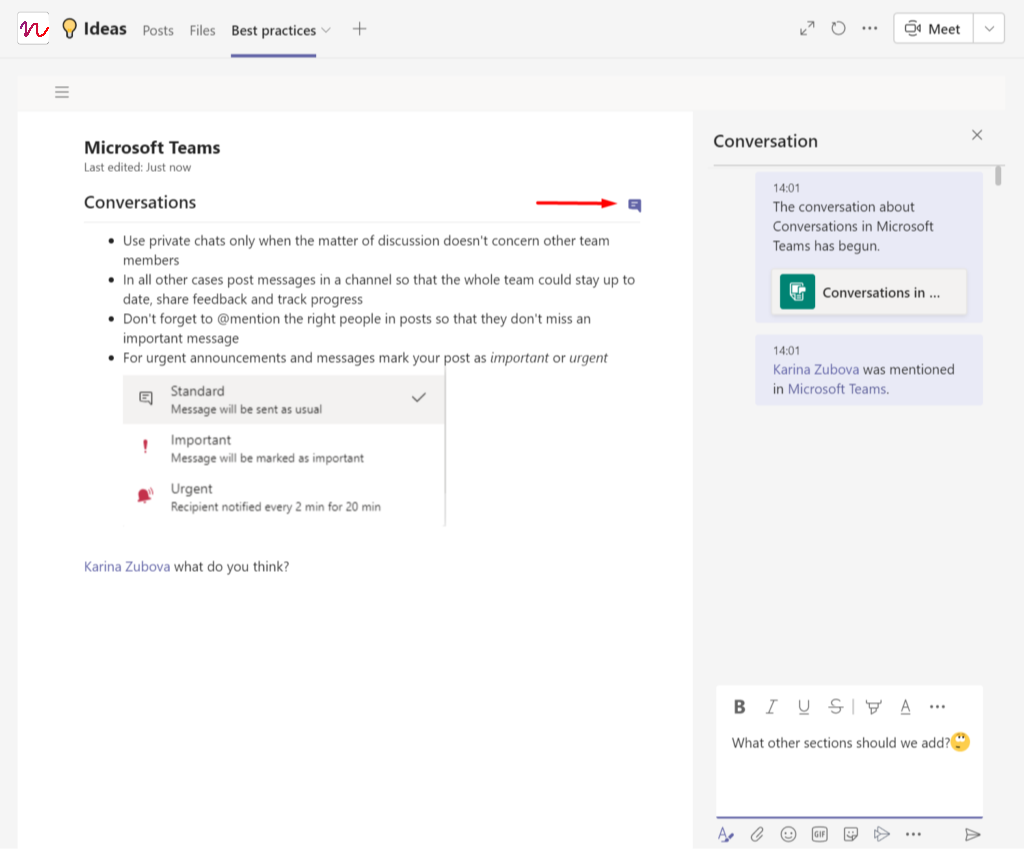
Task: Click the Standard message option image
Action: click(x=284, y=399)
